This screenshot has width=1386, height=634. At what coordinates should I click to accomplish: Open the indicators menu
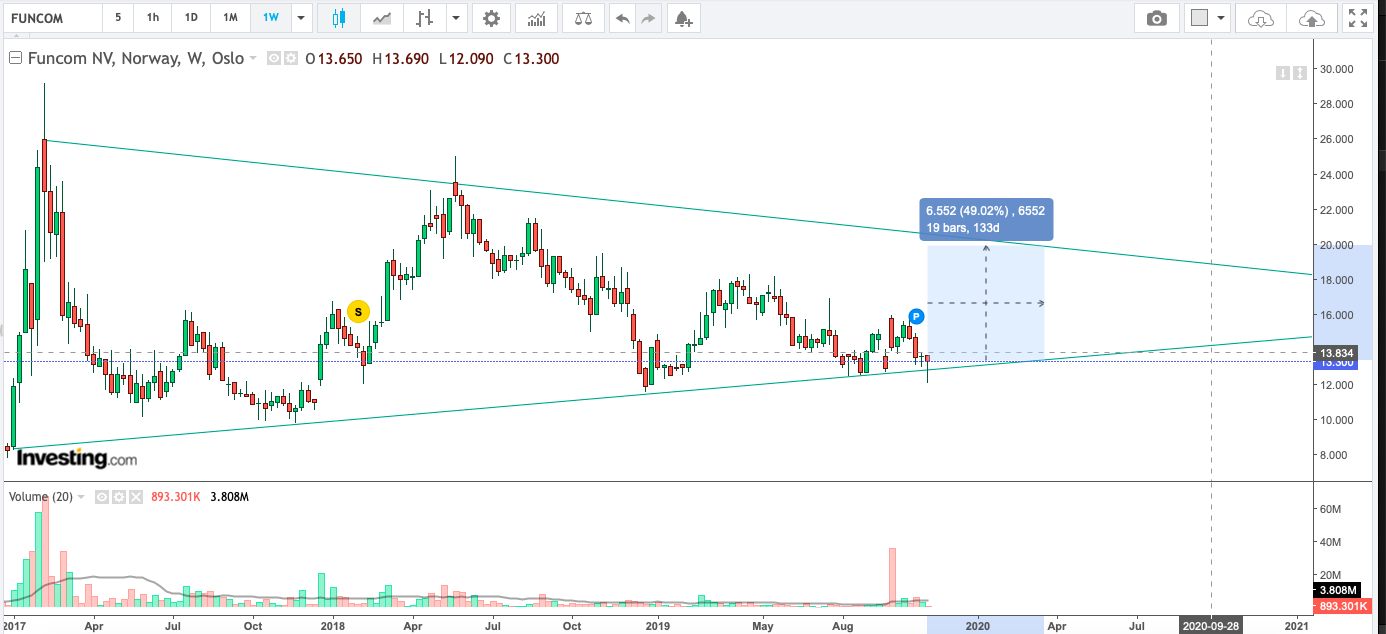(537, 18)
